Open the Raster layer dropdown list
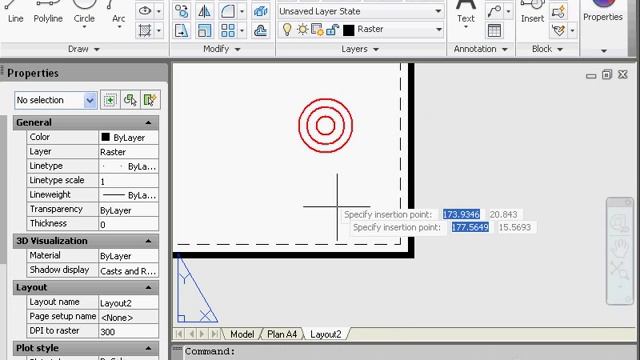This screenshot has width=640, height=360. tap(439, 29)
